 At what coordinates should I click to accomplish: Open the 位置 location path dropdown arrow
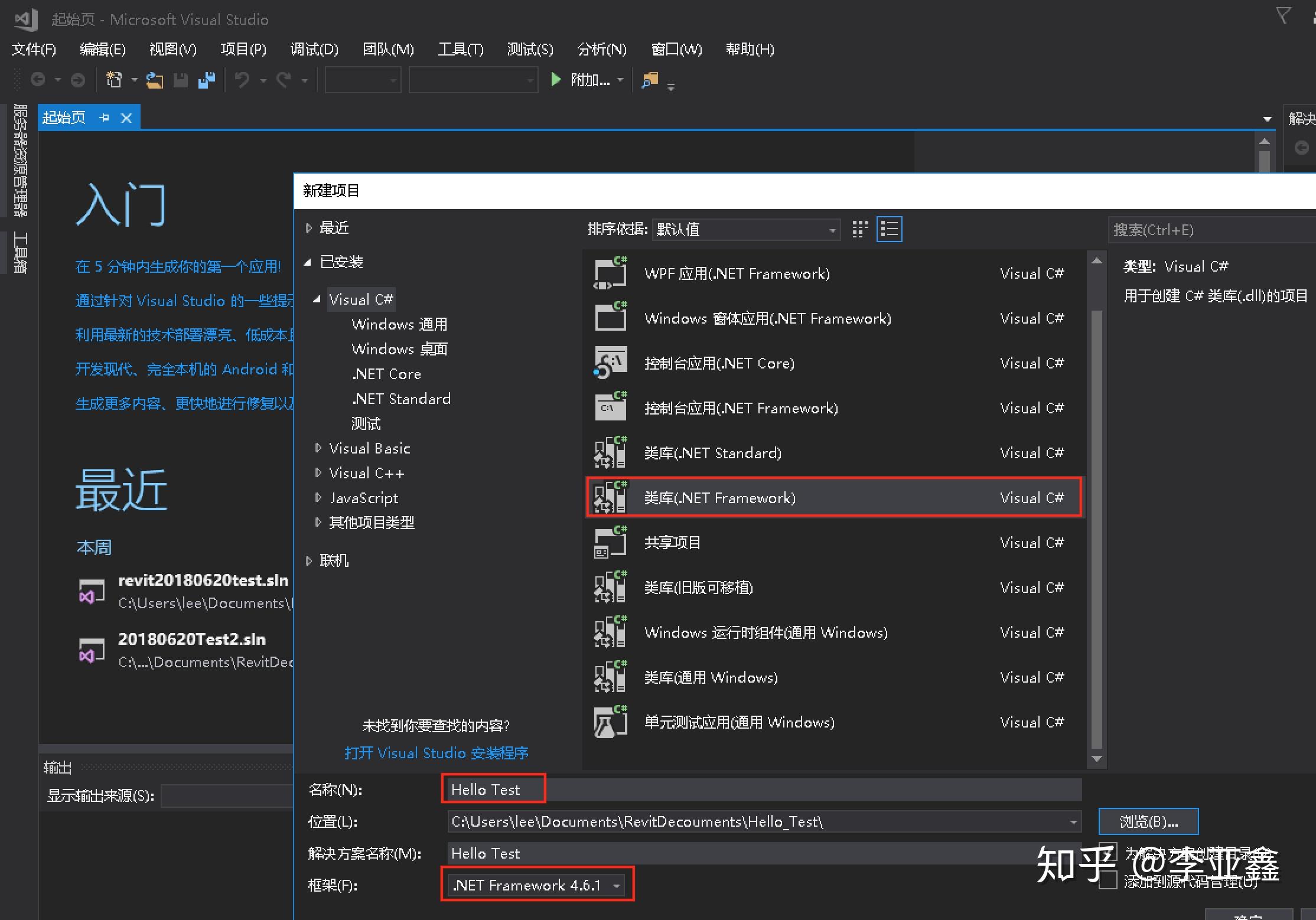pos(1073,822)
